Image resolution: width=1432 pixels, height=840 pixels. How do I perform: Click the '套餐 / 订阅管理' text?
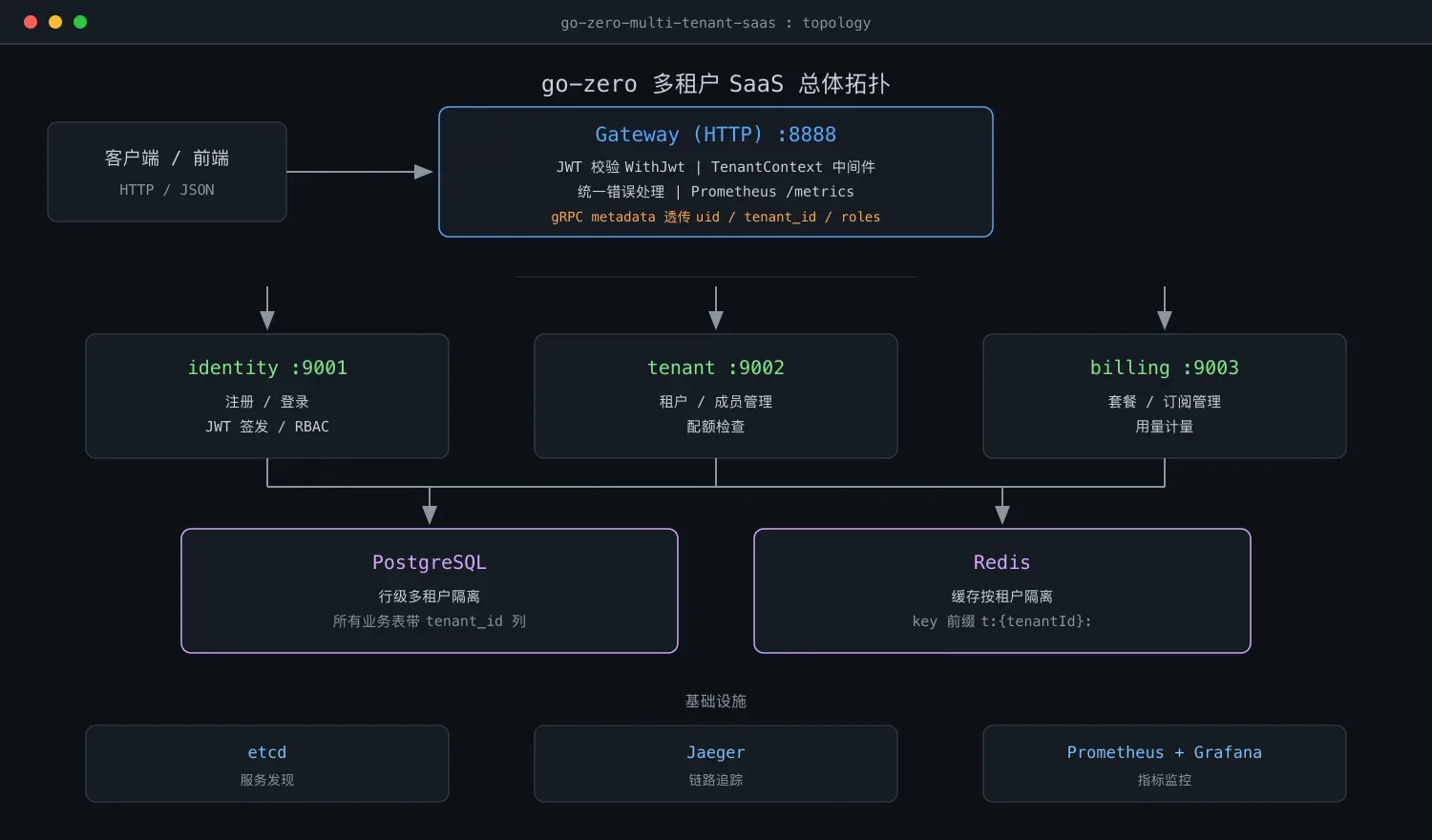[x=1165, y=402]
